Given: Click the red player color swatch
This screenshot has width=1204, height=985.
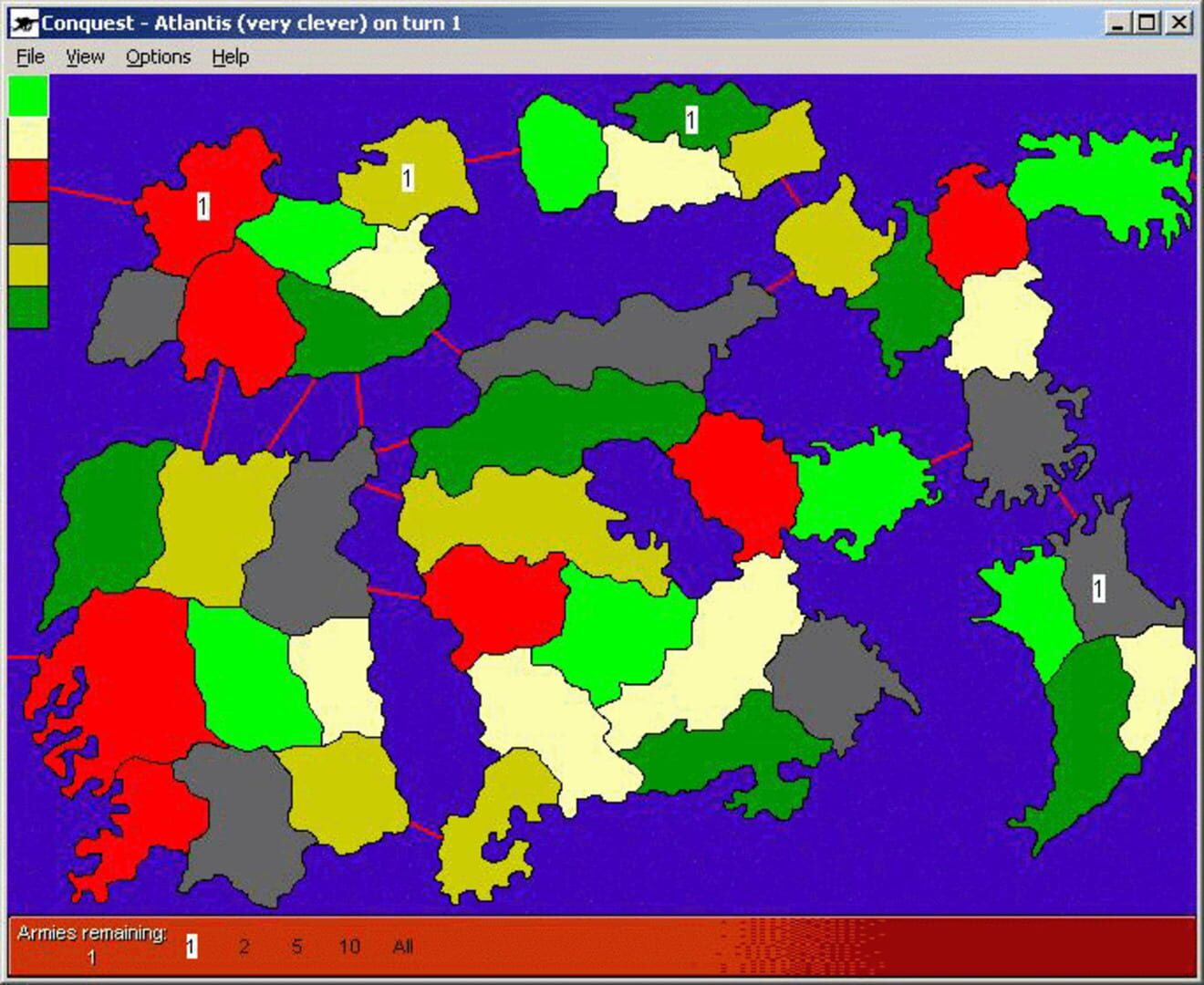Looking at the screenshot, I should pos(27,181).
